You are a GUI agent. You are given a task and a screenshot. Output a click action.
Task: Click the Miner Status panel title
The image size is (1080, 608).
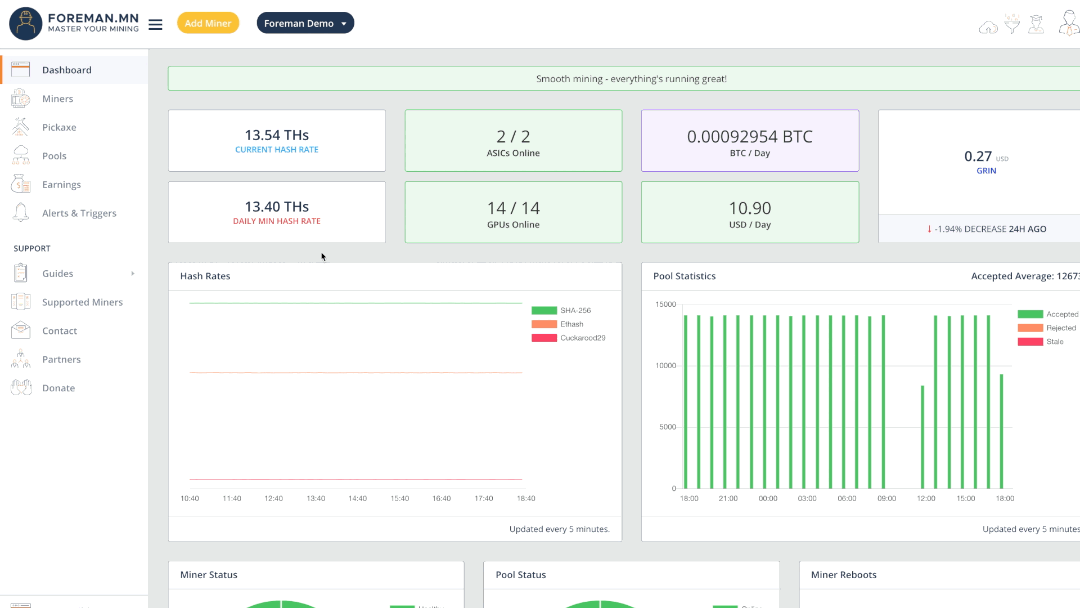209,575
